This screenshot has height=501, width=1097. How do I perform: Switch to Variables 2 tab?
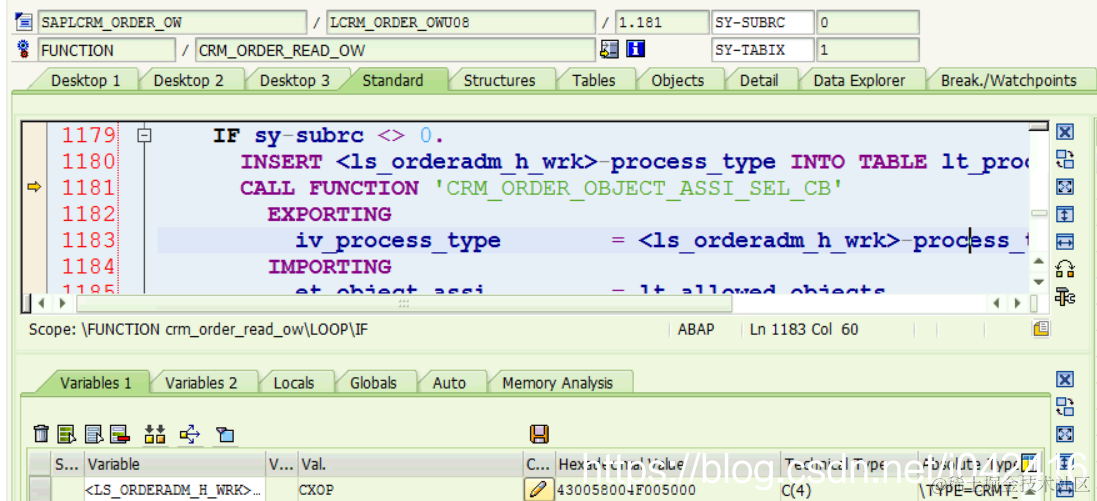click(x=201, y=383)
